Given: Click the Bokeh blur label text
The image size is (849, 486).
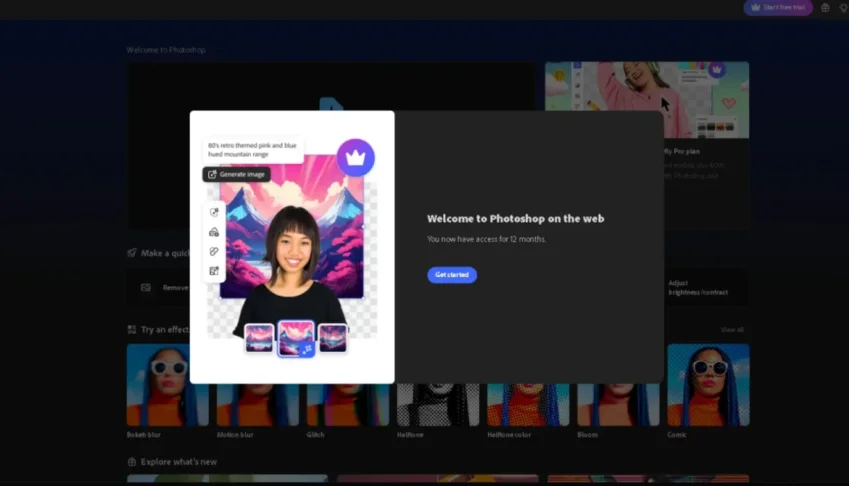Looking at the screenshot, I should click(x=143, y=435).
